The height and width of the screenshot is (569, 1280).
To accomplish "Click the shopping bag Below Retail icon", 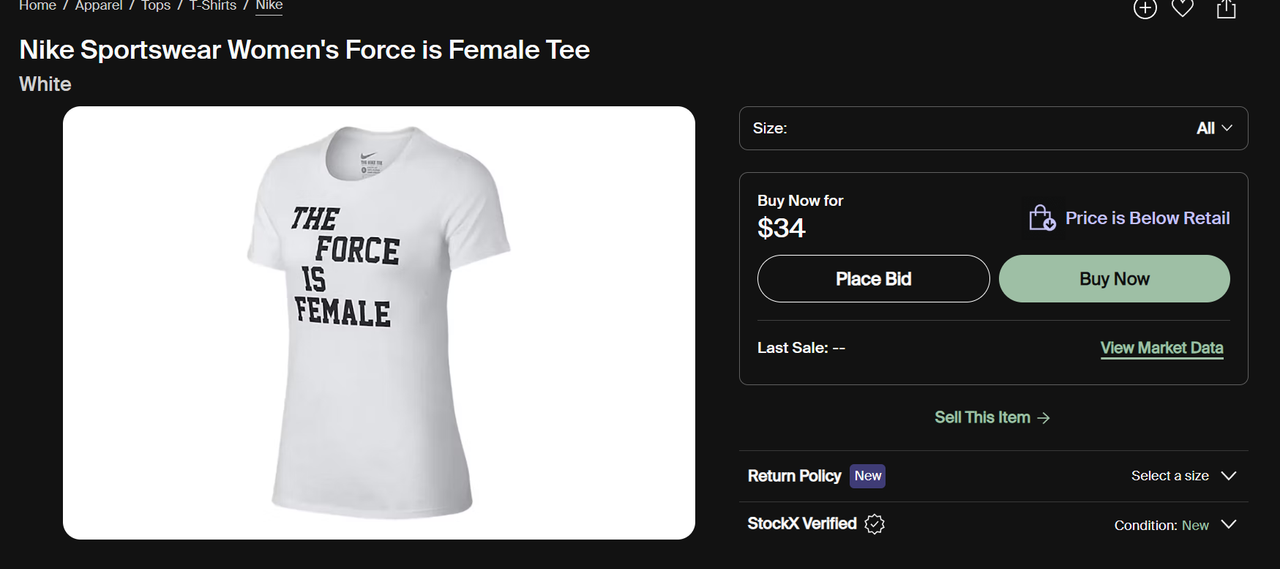I will (x=1042, y=218).
